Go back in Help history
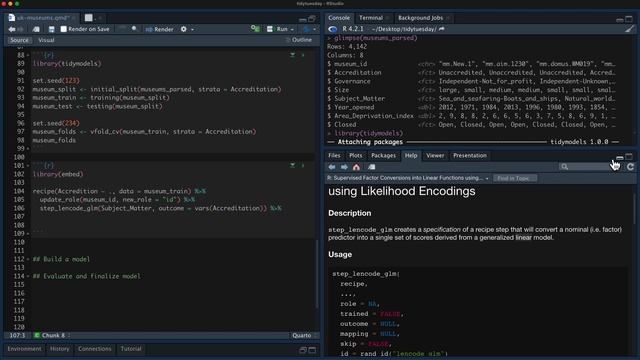Viewport: 640px width, 360px height. (332, 167)
